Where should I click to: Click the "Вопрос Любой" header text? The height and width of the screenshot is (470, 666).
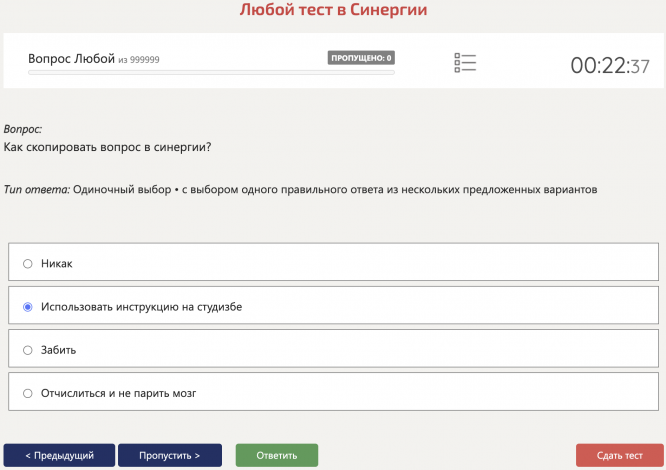pyautogui.click(x=71, y=59)
